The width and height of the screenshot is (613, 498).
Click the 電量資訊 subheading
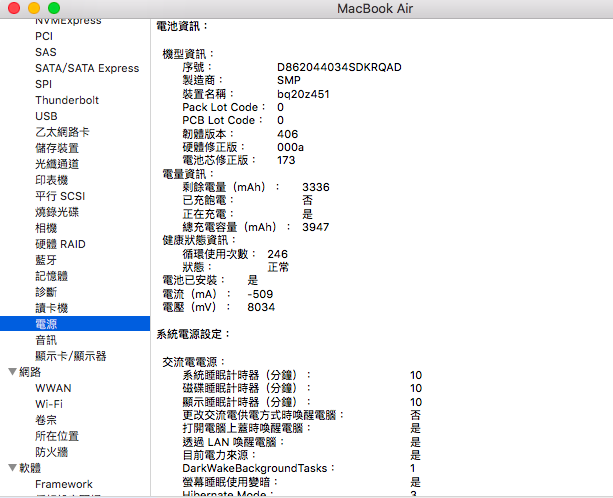coord(188,174)
